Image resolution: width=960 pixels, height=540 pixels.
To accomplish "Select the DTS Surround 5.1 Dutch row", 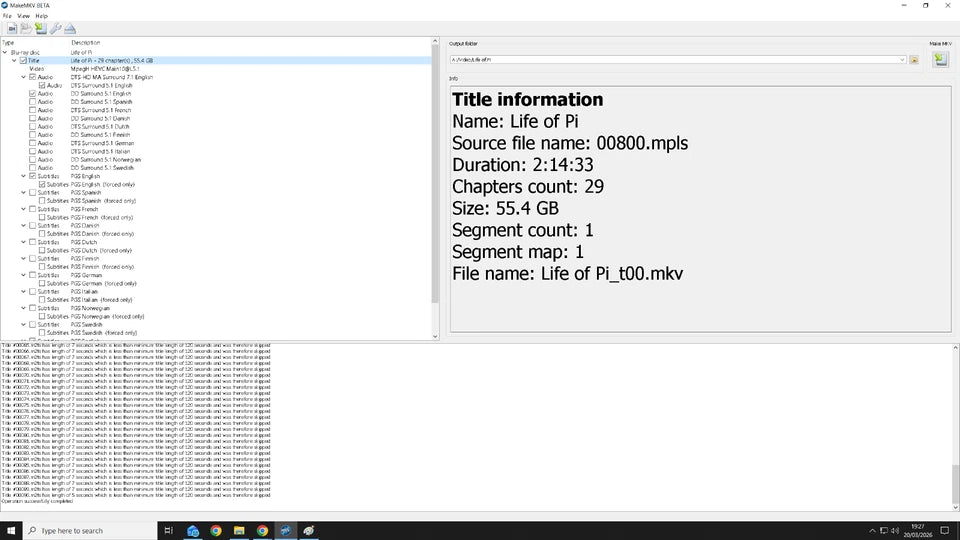I will (216, 127).
